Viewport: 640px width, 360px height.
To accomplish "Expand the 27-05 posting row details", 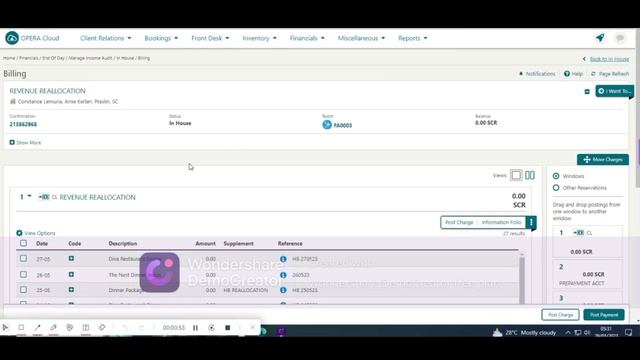I will 71,258.
